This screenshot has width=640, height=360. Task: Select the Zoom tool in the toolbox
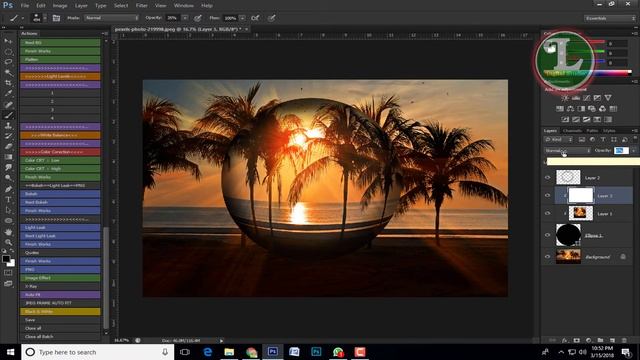click(8, 242)
